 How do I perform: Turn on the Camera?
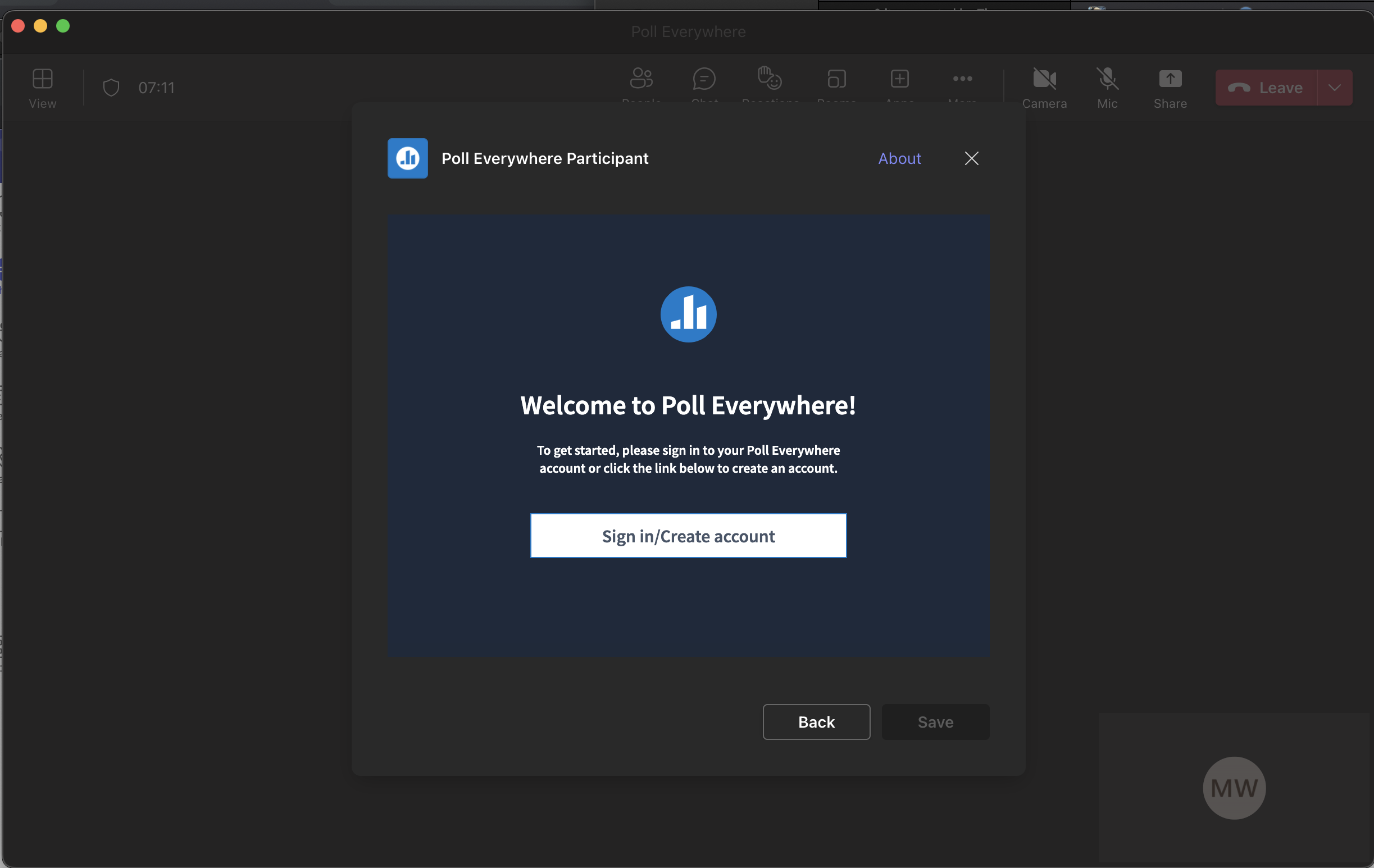click(x=1044, y=87)
